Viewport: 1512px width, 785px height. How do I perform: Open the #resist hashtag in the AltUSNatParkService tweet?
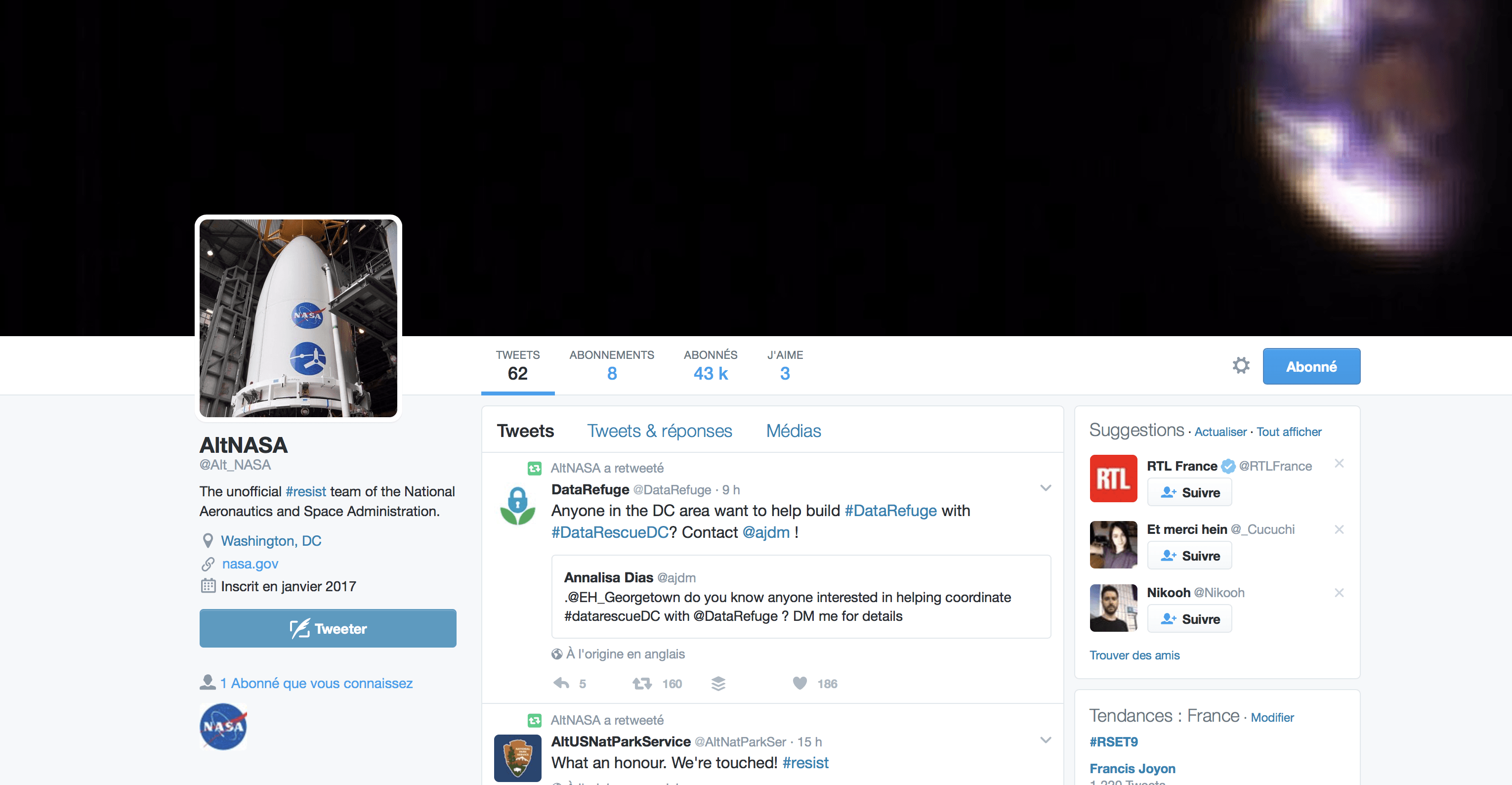pos(805,762)
